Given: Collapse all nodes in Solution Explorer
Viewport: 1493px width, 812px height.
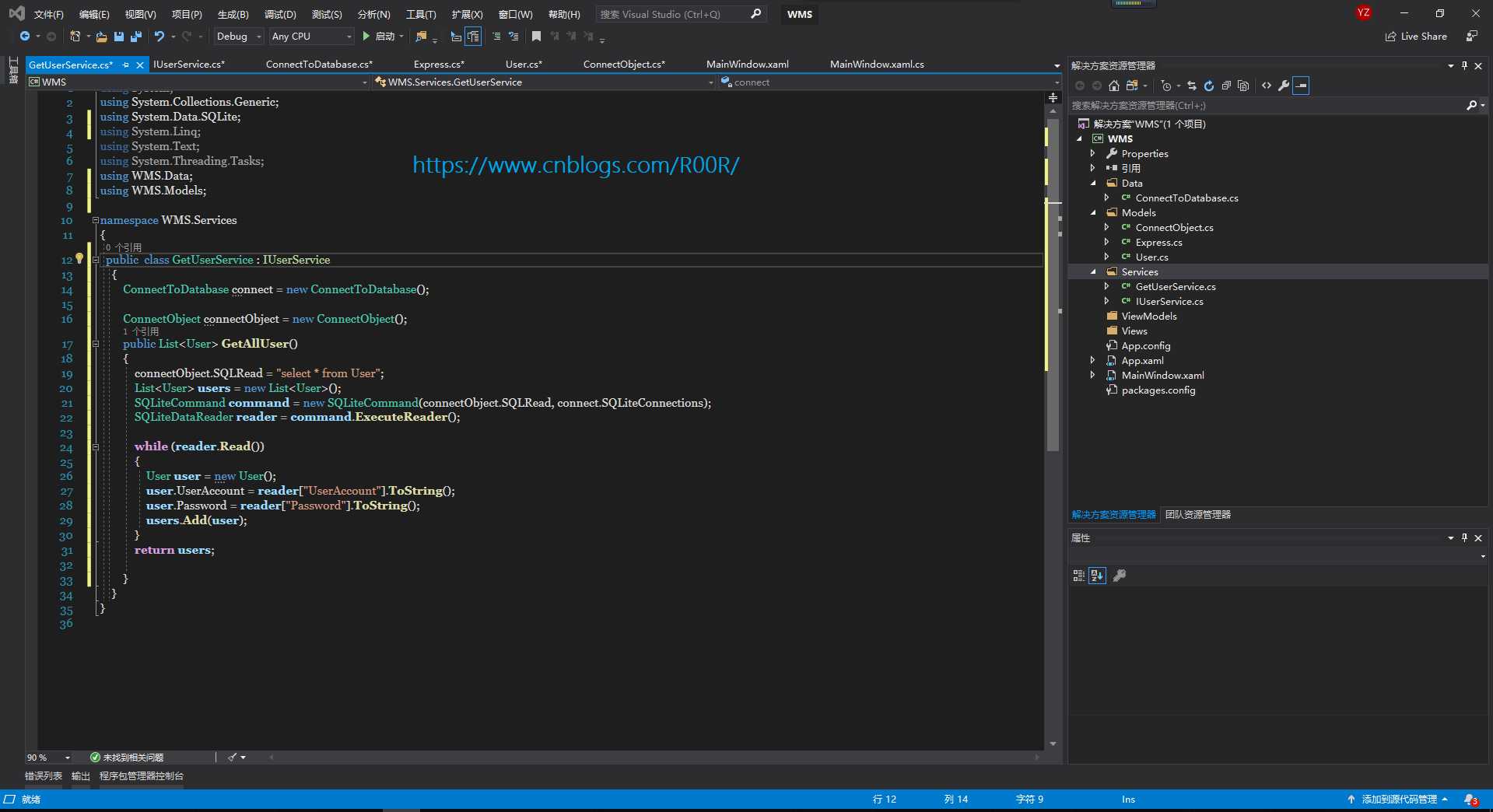Looking at the screenshot, I should tap(1226, 86).
